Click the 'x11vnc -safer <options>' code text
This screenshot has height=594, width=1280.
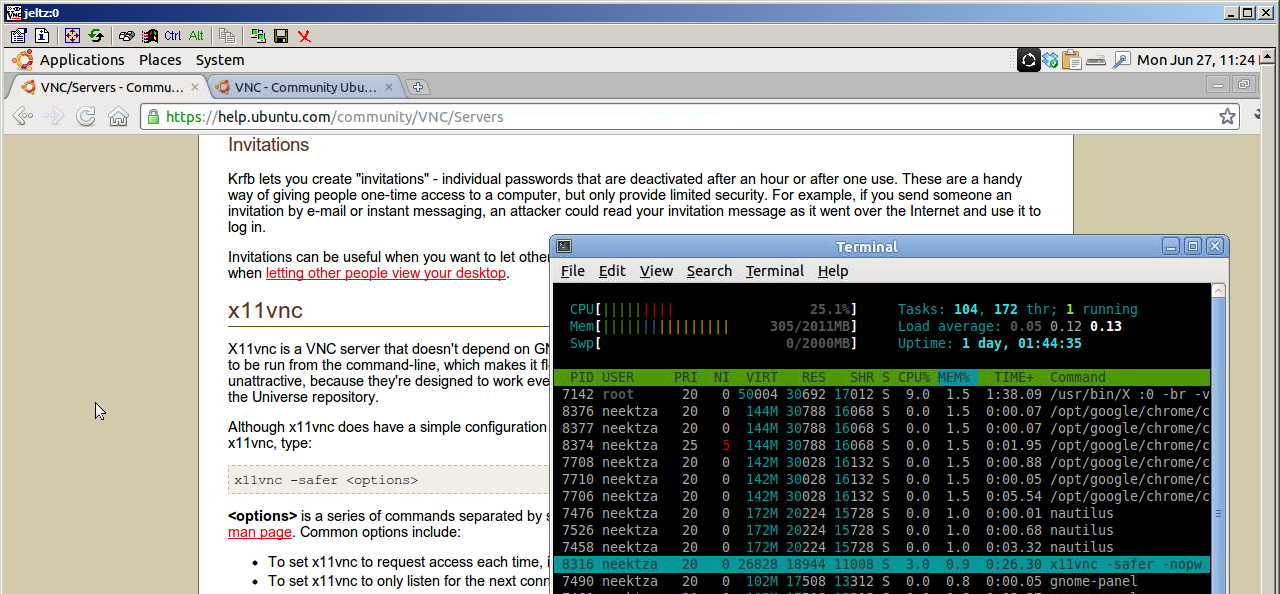(326, 480)
